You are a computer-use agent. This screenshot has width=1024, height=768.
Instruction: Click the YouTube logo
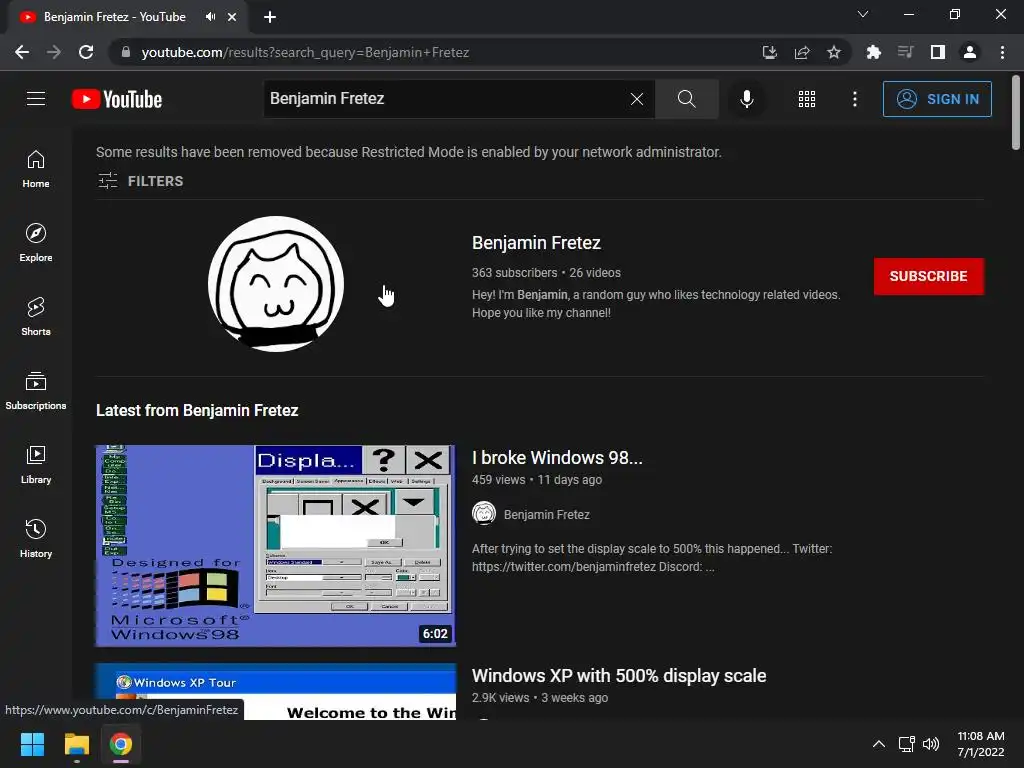(117, 99)
